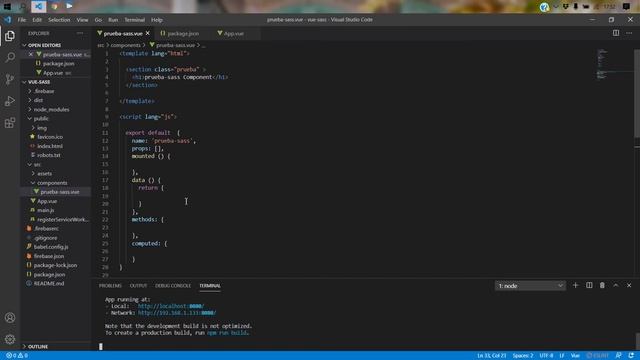
Task: Open the View menu
Action: 82,20
